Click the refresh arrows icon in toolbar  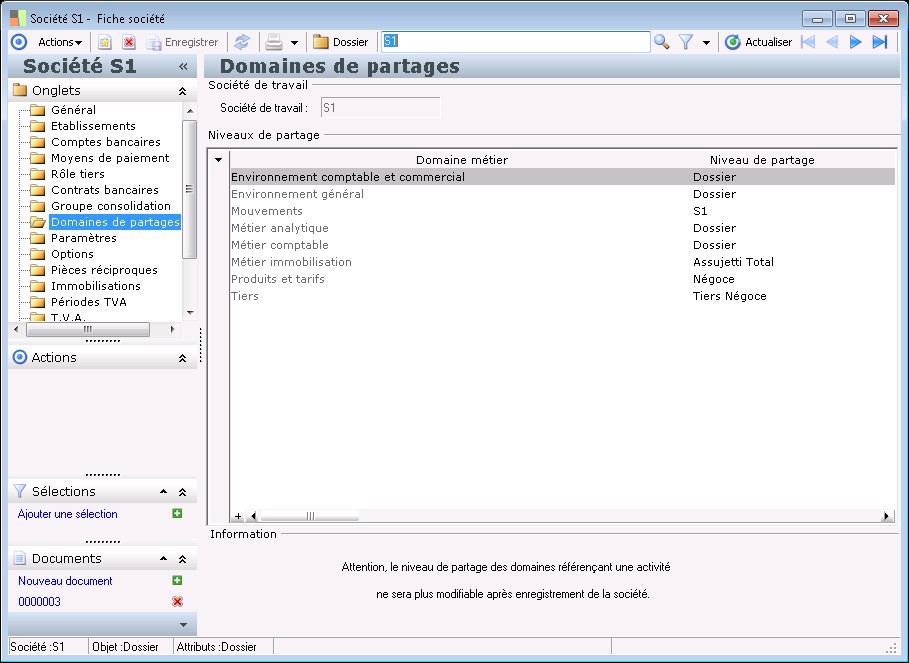(x=242, y=42)
